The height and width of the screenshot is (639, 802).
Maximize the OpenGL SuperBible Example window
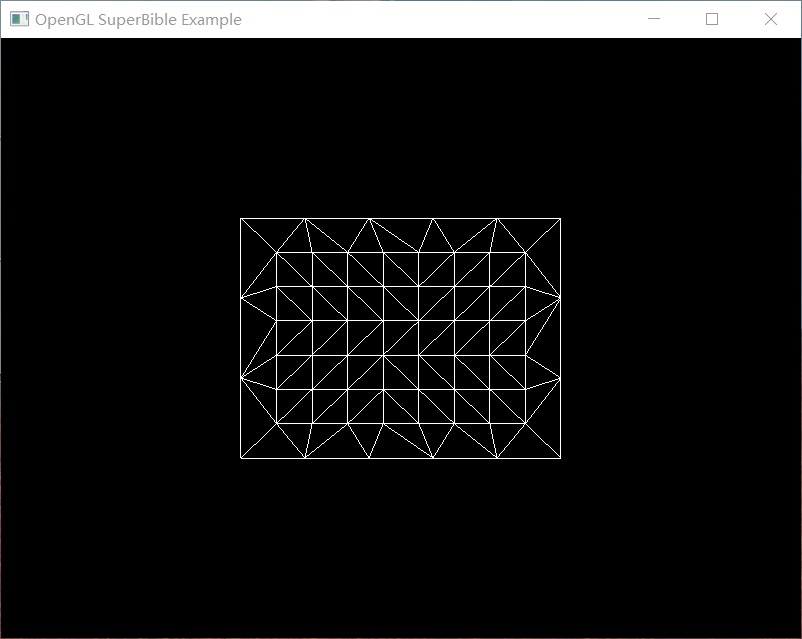click(712, 19)
